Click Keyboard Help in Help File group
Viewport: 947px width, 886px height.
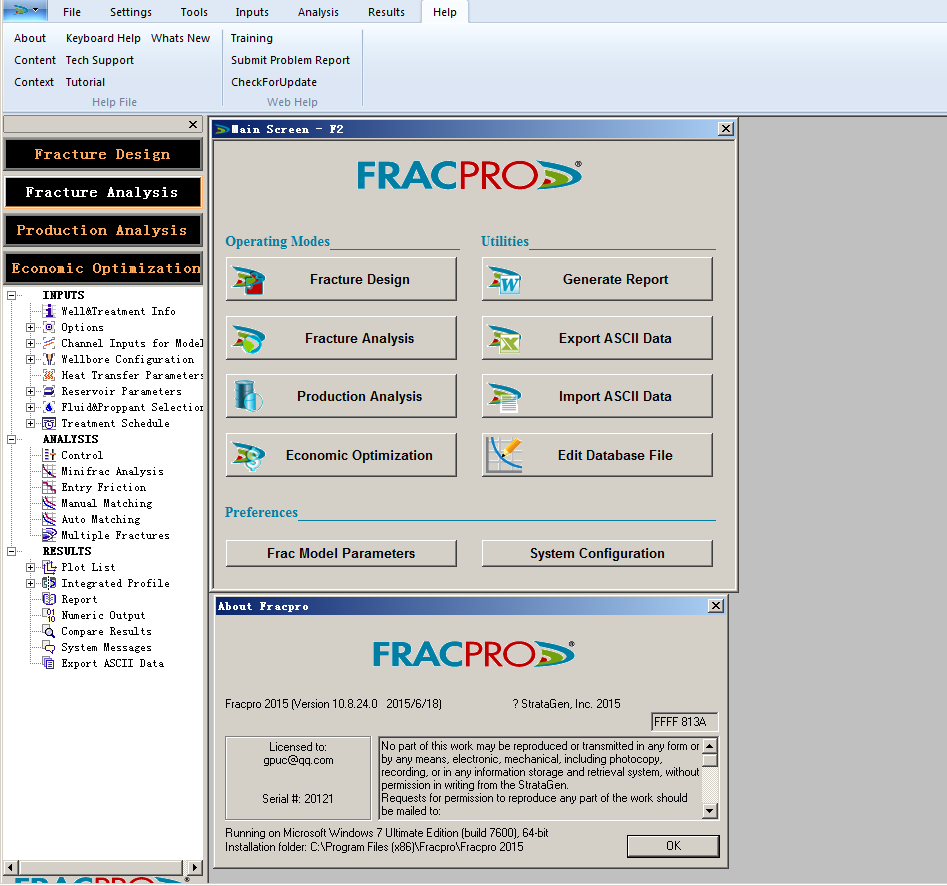click(103, 38)
